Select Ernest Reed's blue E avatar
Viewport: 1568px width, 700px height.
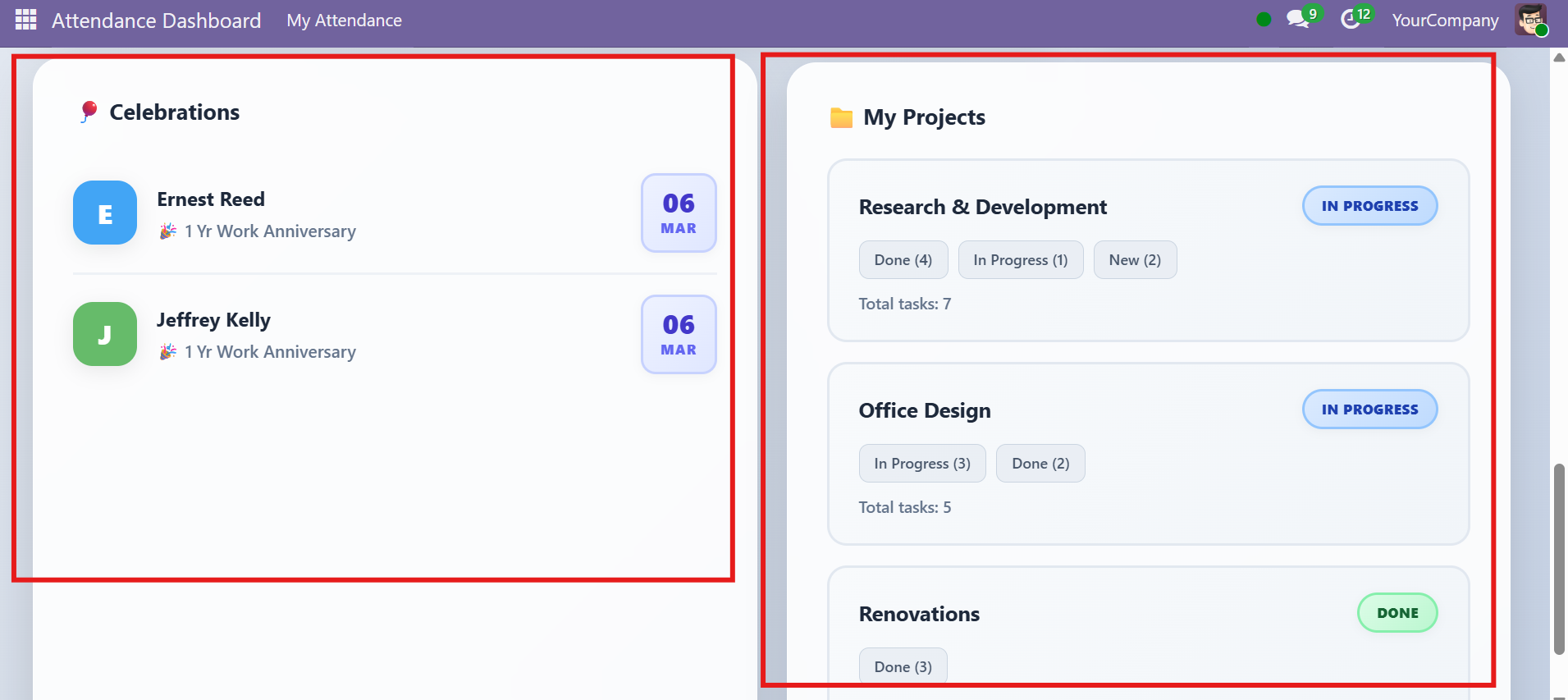pyautogui.click(x=105, y=213)
